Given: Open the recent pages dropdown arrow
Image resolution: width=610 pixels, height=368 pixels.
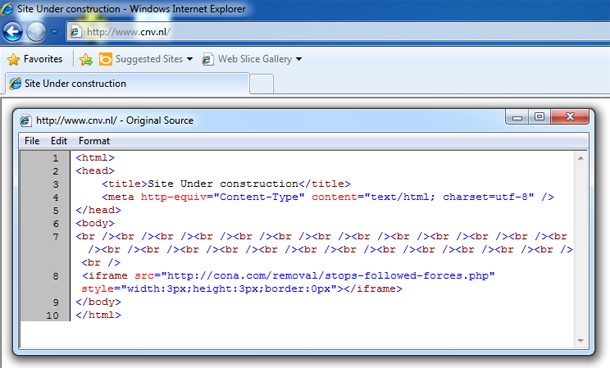Looking at the screenshot, I should click(54, 32).
